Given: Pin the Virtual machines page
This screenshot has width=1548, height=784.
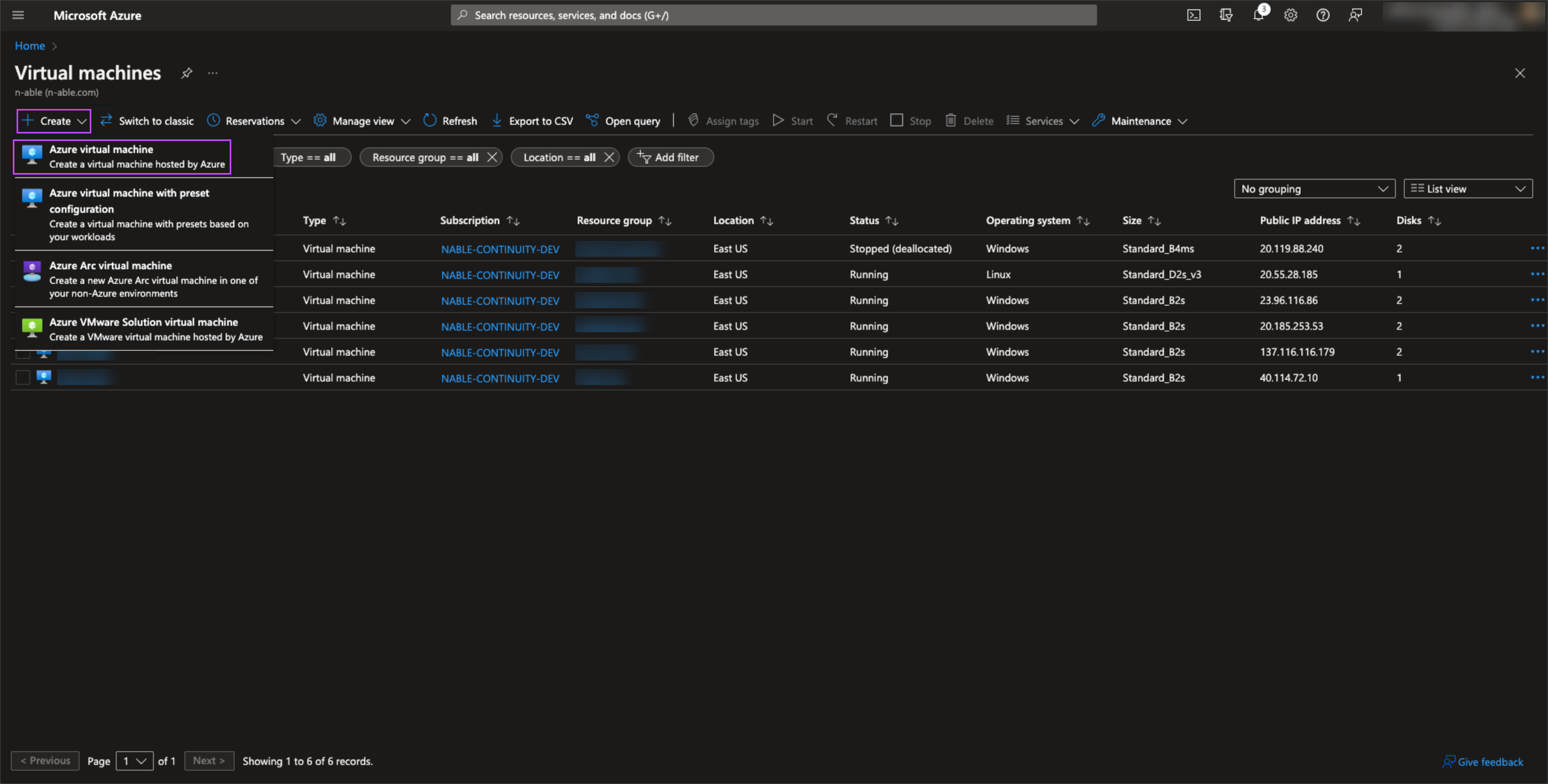Looking at the screenshot, I should 187,73.
